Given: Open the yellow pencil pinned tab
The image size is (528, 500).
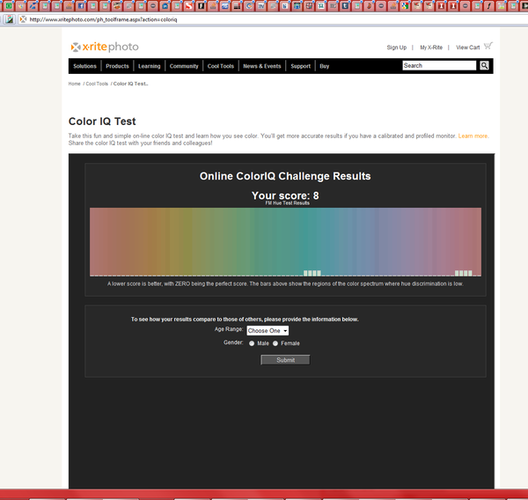Looking at the screenshot, I should [x=21, y=6].
